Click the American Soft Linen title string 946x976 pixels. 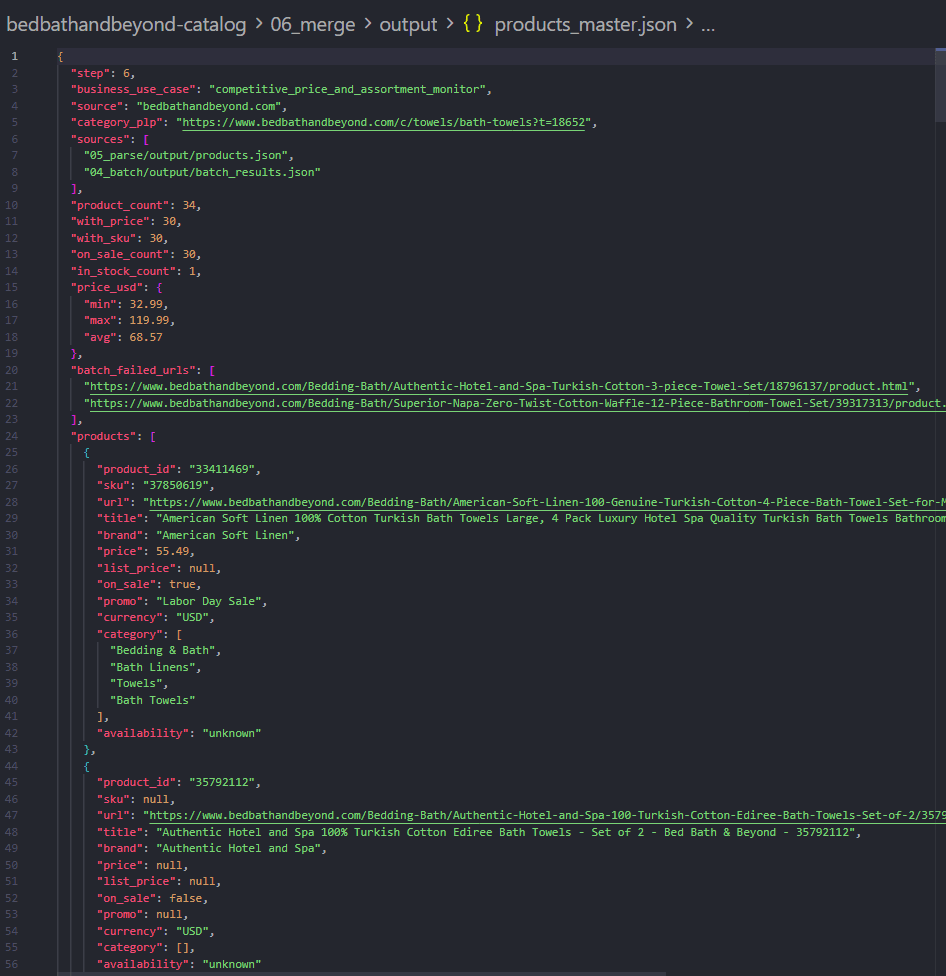(x=551, y=518)
